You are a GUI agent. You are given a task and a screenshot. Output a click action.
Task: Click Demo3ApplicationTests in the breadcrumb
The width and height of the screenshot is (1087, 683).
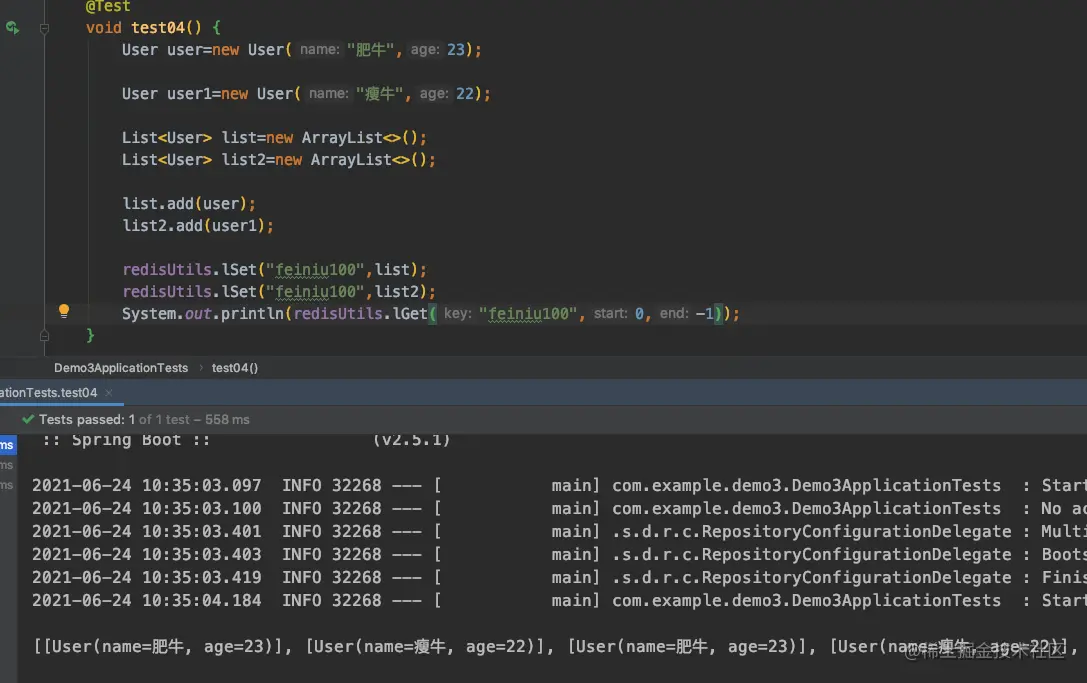[121, 368]
